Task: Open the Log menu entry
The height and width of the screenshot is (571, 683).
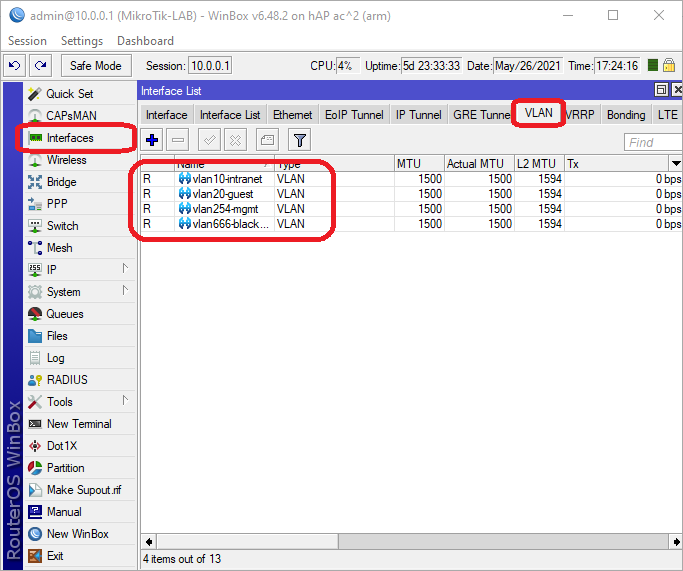Action: click(80, 358)
